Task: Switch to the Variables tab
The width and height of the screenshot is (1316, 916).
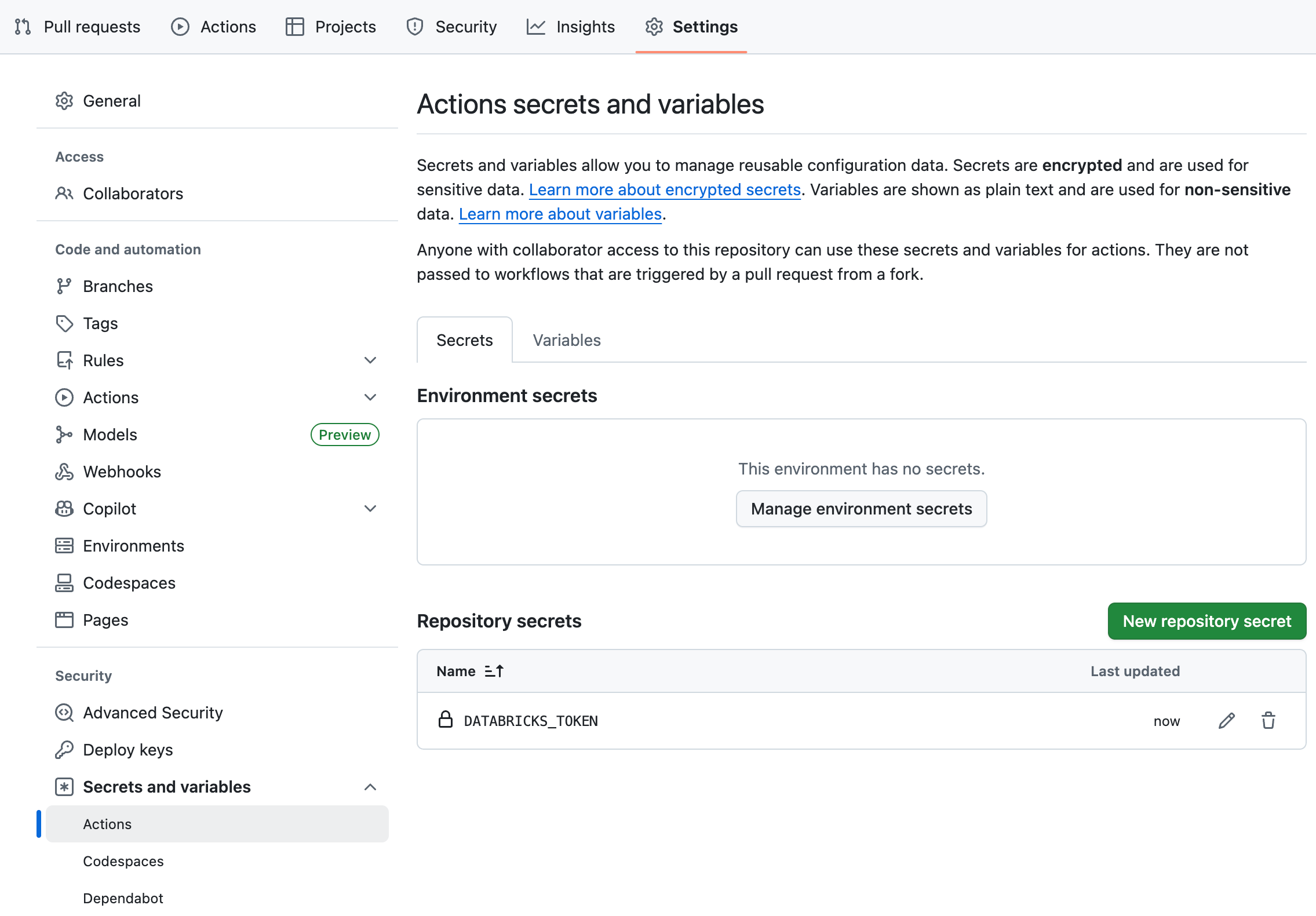Action: point(566,340)
